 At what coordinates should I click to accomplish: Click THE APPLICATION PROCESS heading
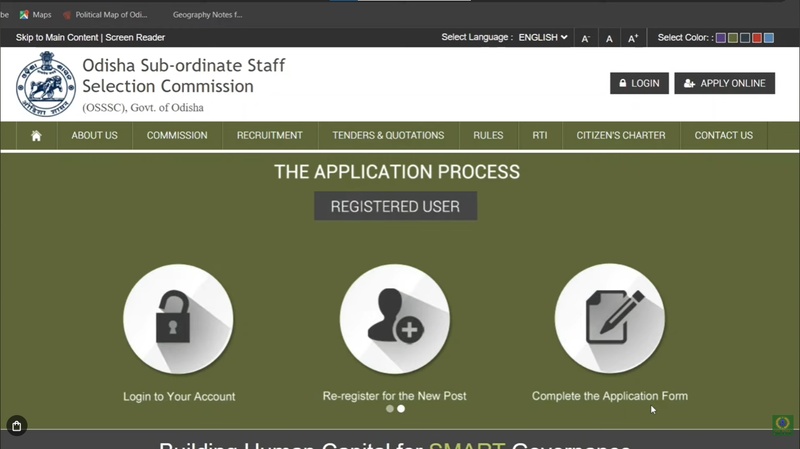(397, 172)
